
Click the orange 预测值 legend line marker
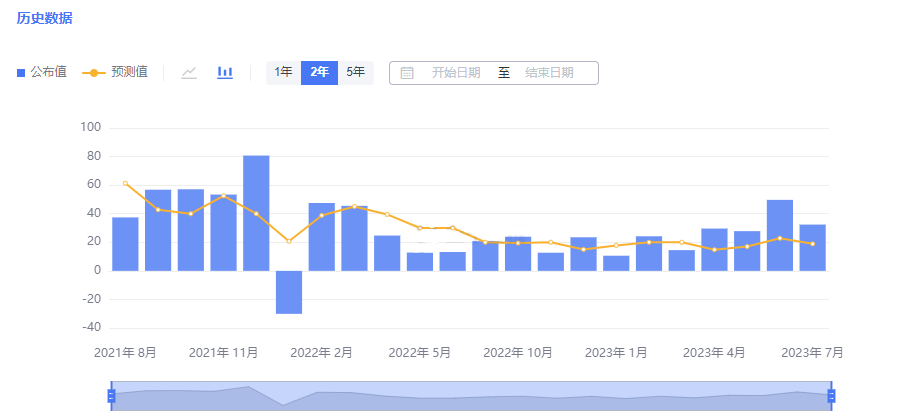93,72
